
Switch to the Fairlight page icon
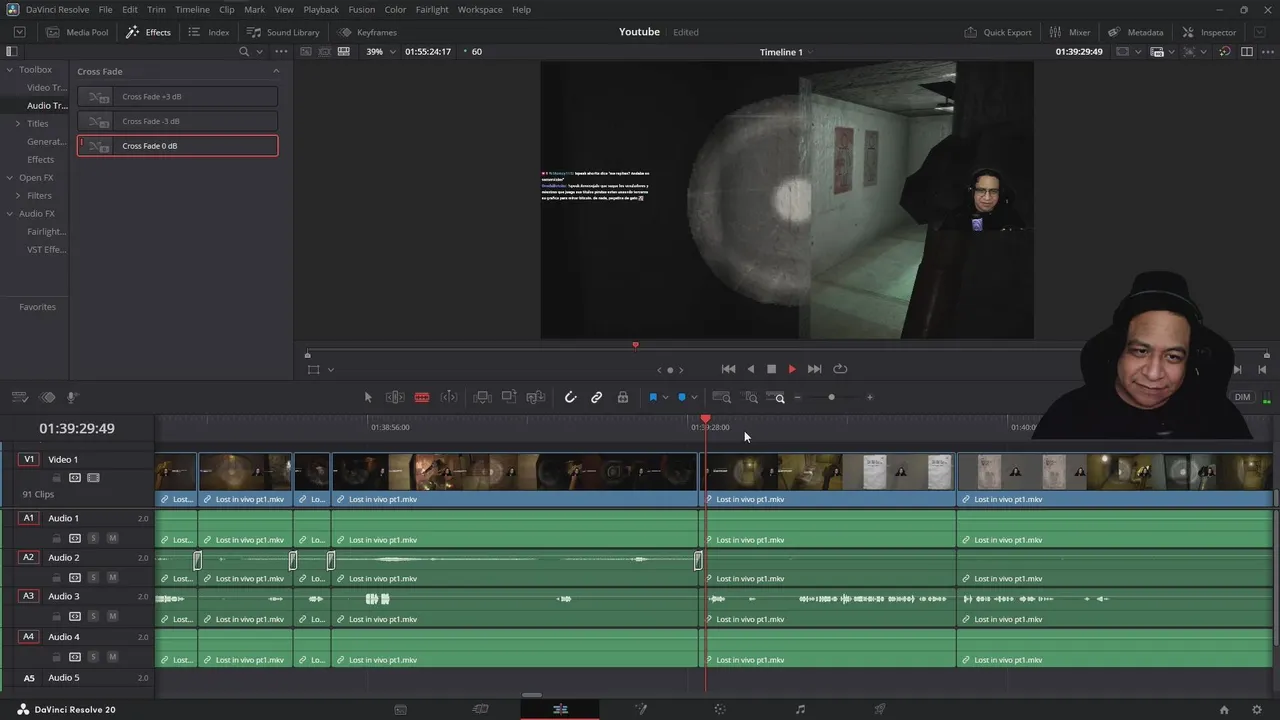tap(800, 709)
